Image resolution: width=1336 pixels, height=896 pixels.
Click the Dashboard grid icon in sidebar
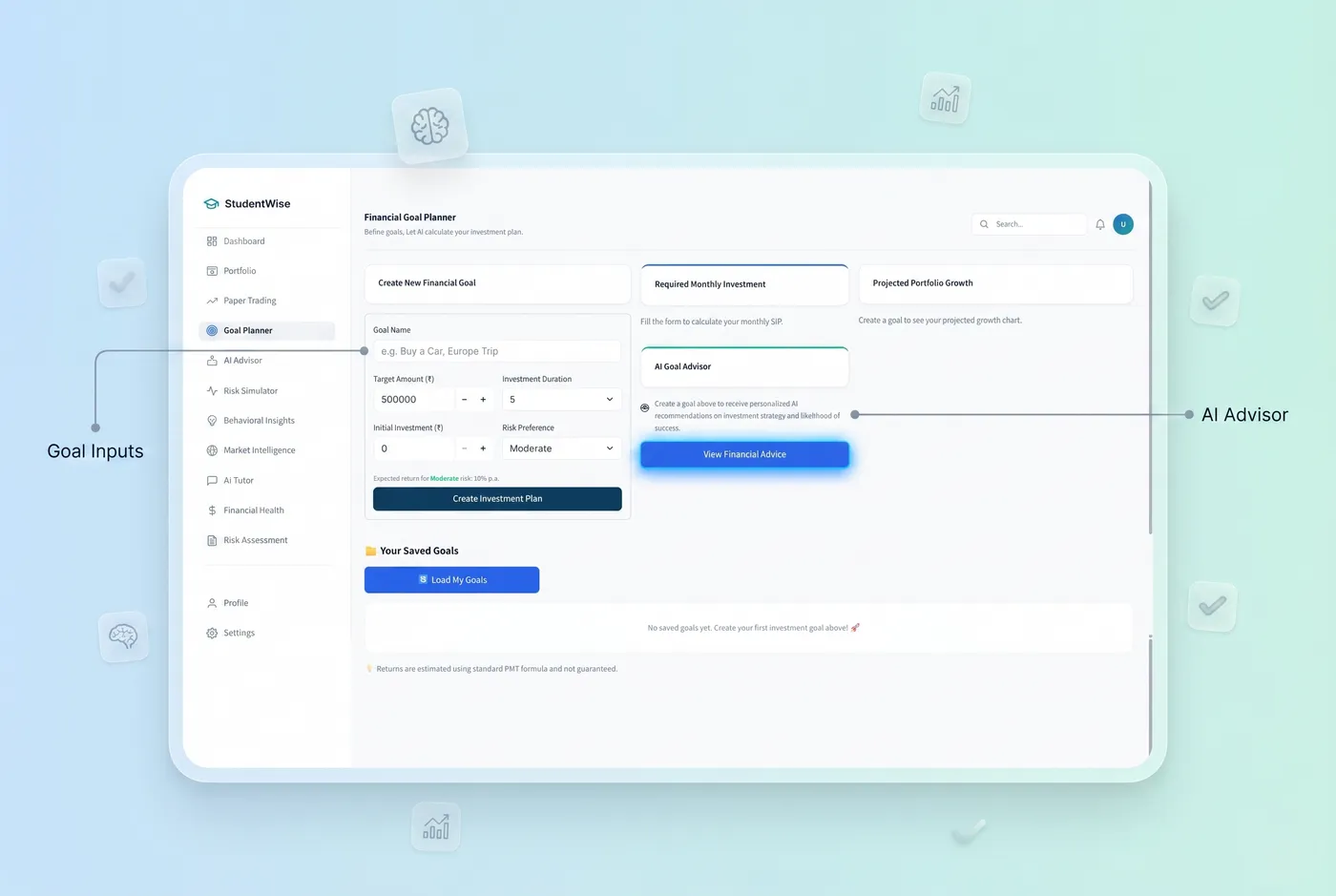(x=212, y=241)
